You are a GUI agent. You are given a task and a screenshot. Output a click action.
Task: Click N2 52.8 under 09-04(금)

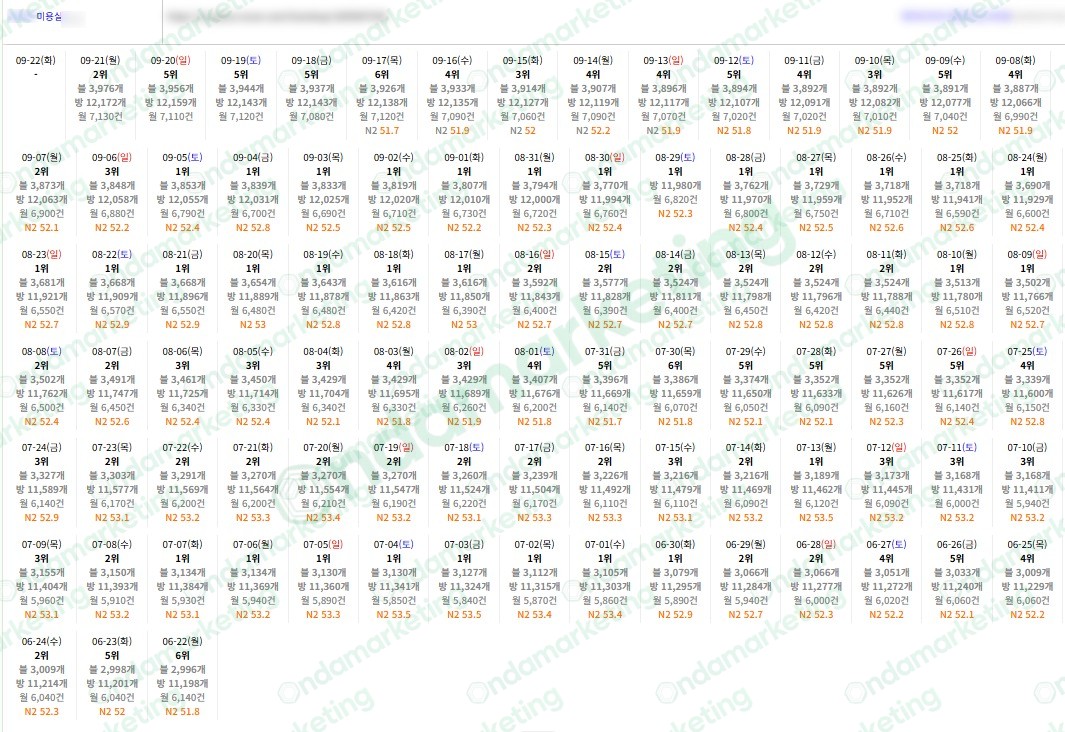click(253, 227)
